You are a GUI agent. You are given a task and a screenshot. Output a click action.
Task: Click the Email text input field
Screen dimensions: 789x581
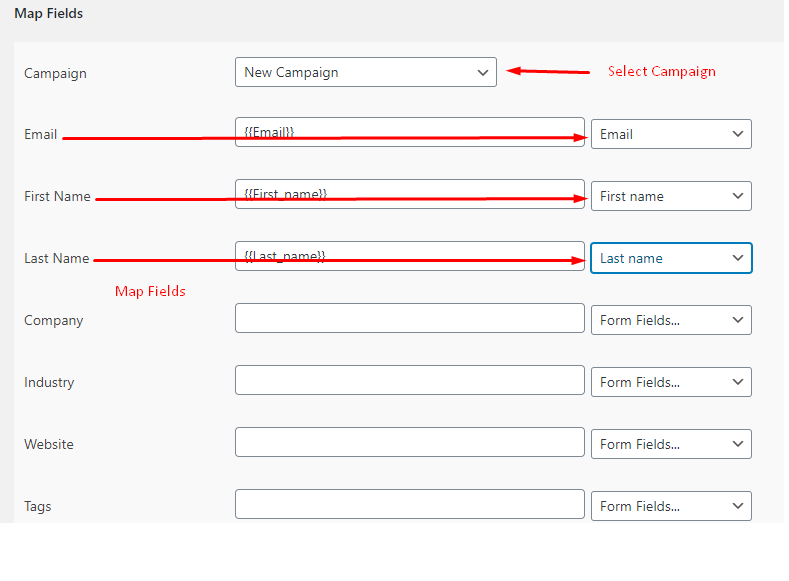410,132
